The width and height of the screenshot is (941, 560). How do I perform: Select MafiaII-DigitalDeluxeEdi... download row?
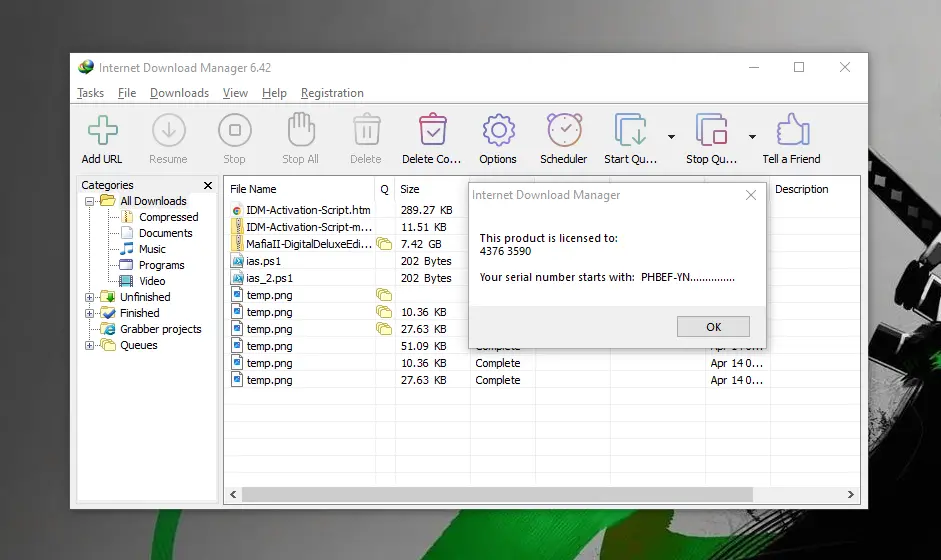pos(309,244)
